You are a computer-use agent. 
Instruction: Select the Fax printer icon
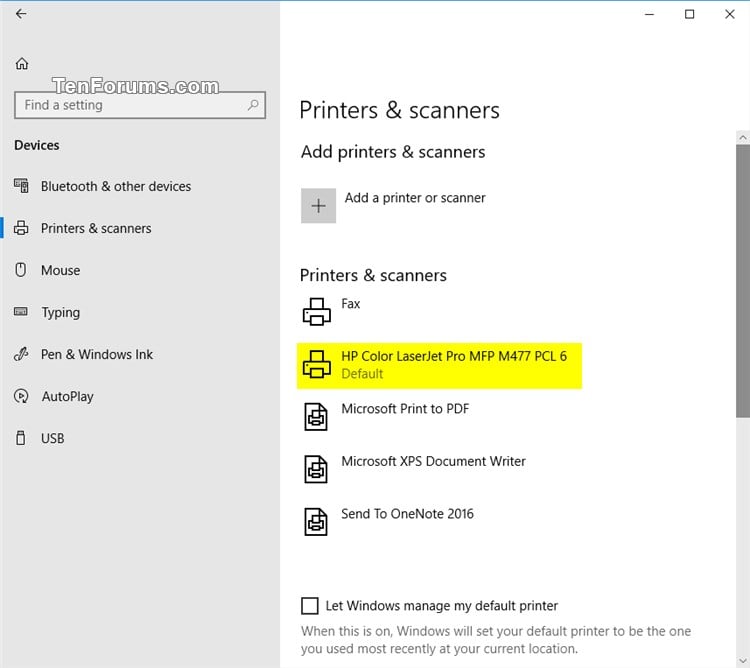click(316, 312)
